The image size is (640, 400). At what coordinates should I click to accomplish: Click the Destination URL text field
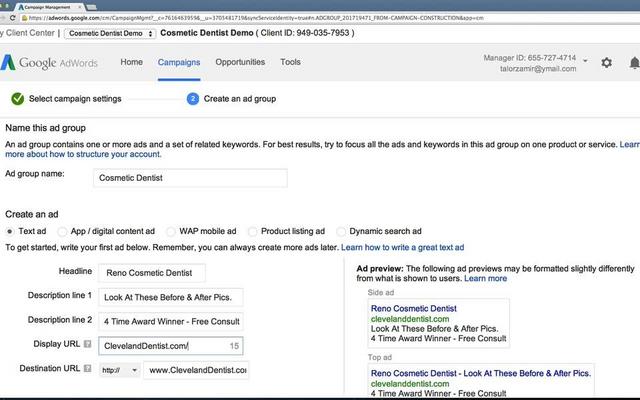[196, 370]
